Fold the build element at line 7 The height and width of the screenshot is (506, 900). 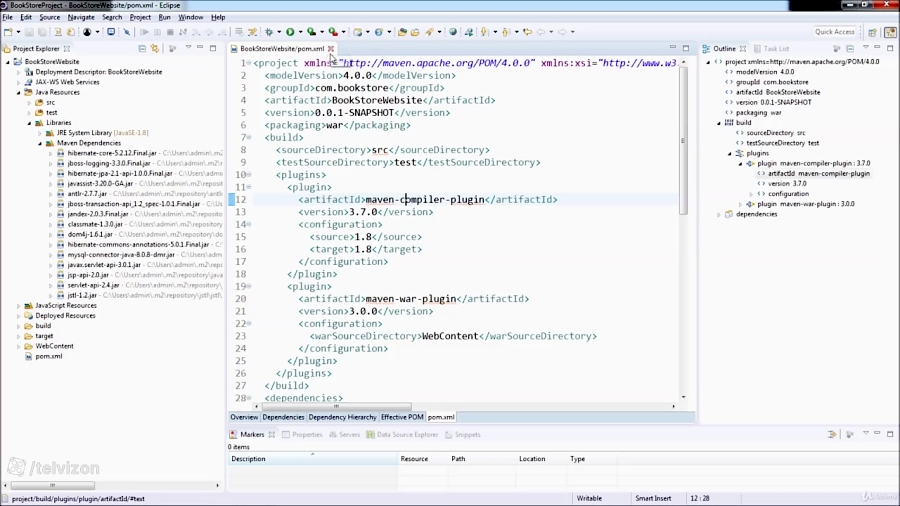tap(249, 138)
